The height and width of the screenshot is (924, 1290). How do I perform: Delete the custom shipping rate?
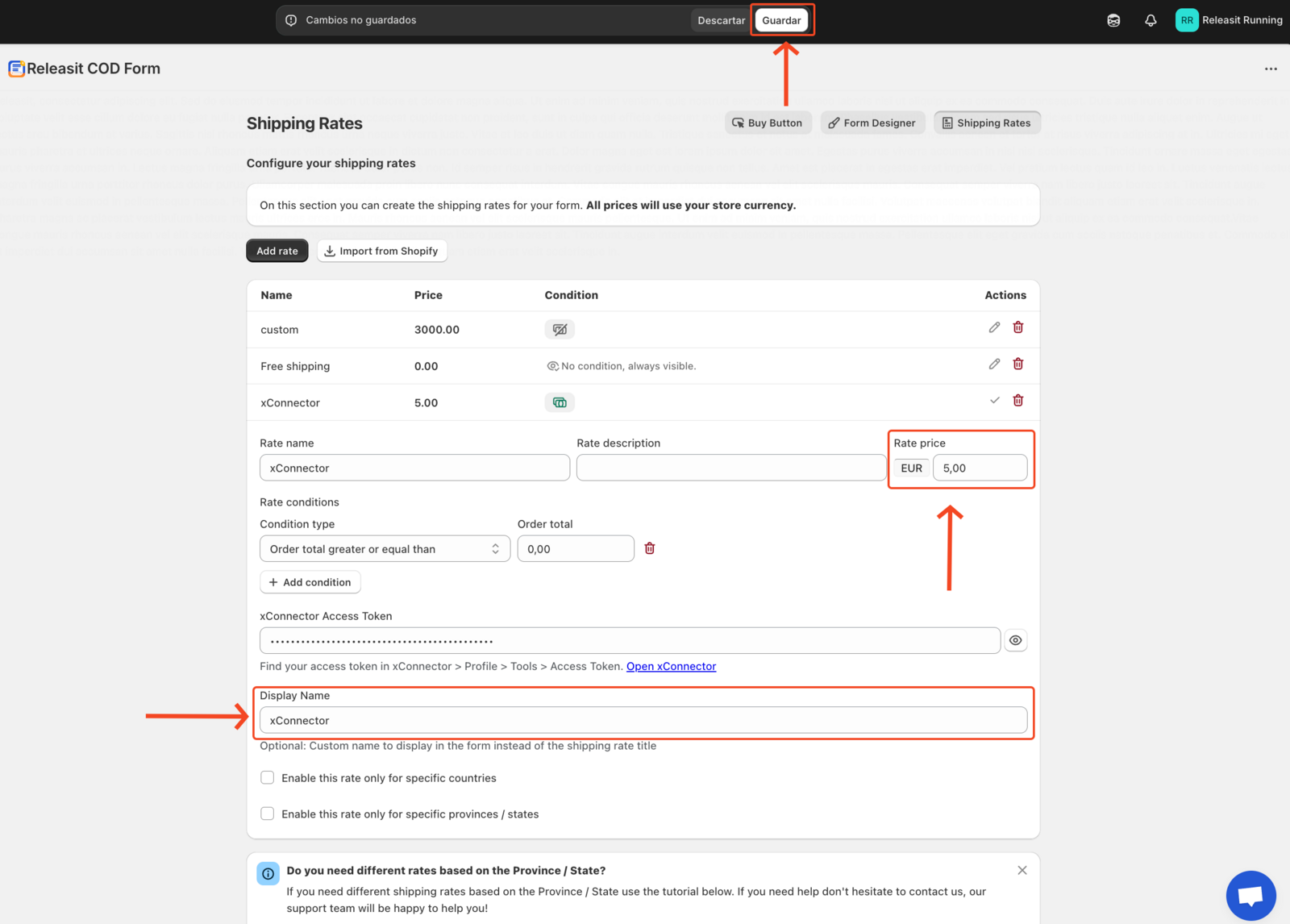[1018, 327]
